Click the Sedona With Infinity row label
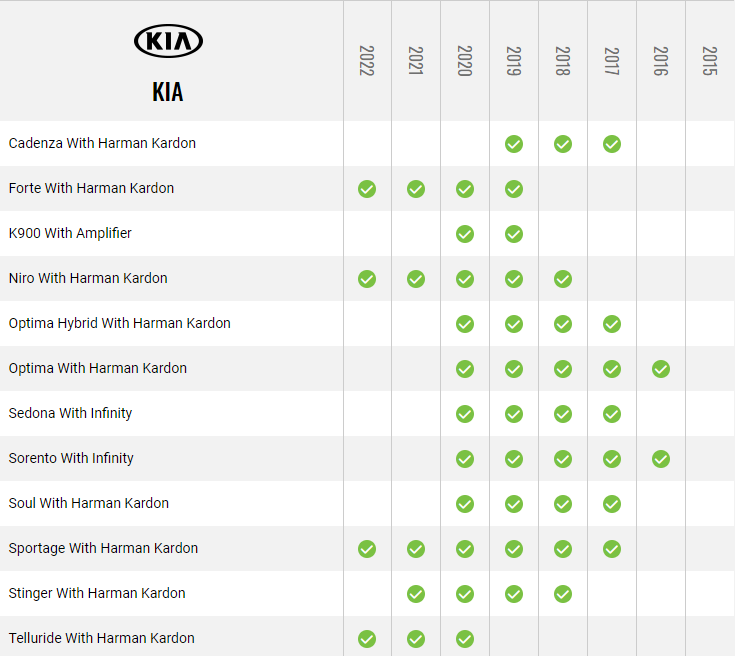This screenshot has width=735, height=656. 70,413
